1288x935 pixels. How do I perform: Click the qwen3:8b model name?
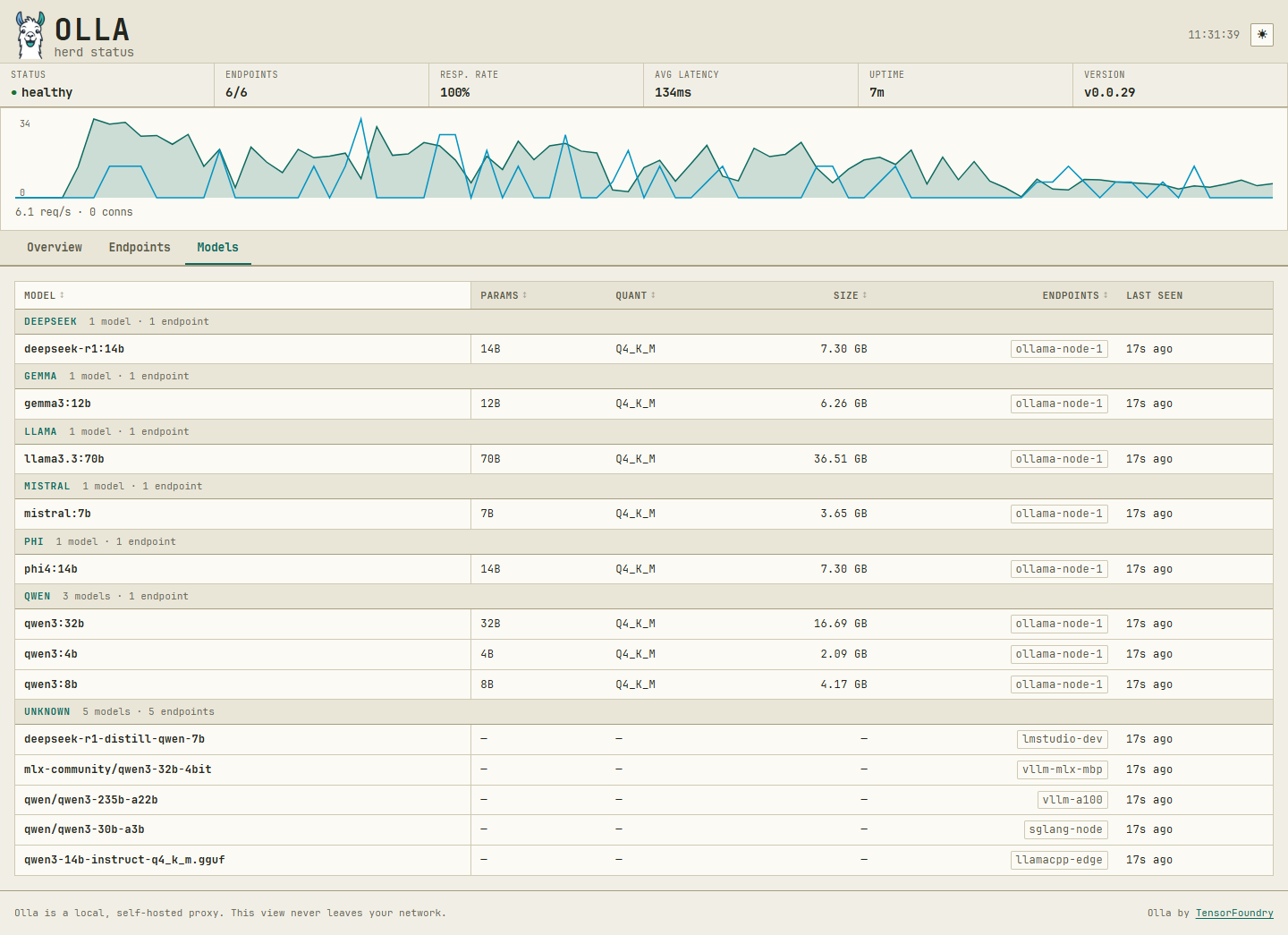pyautogui.click(x=51, y=684)
